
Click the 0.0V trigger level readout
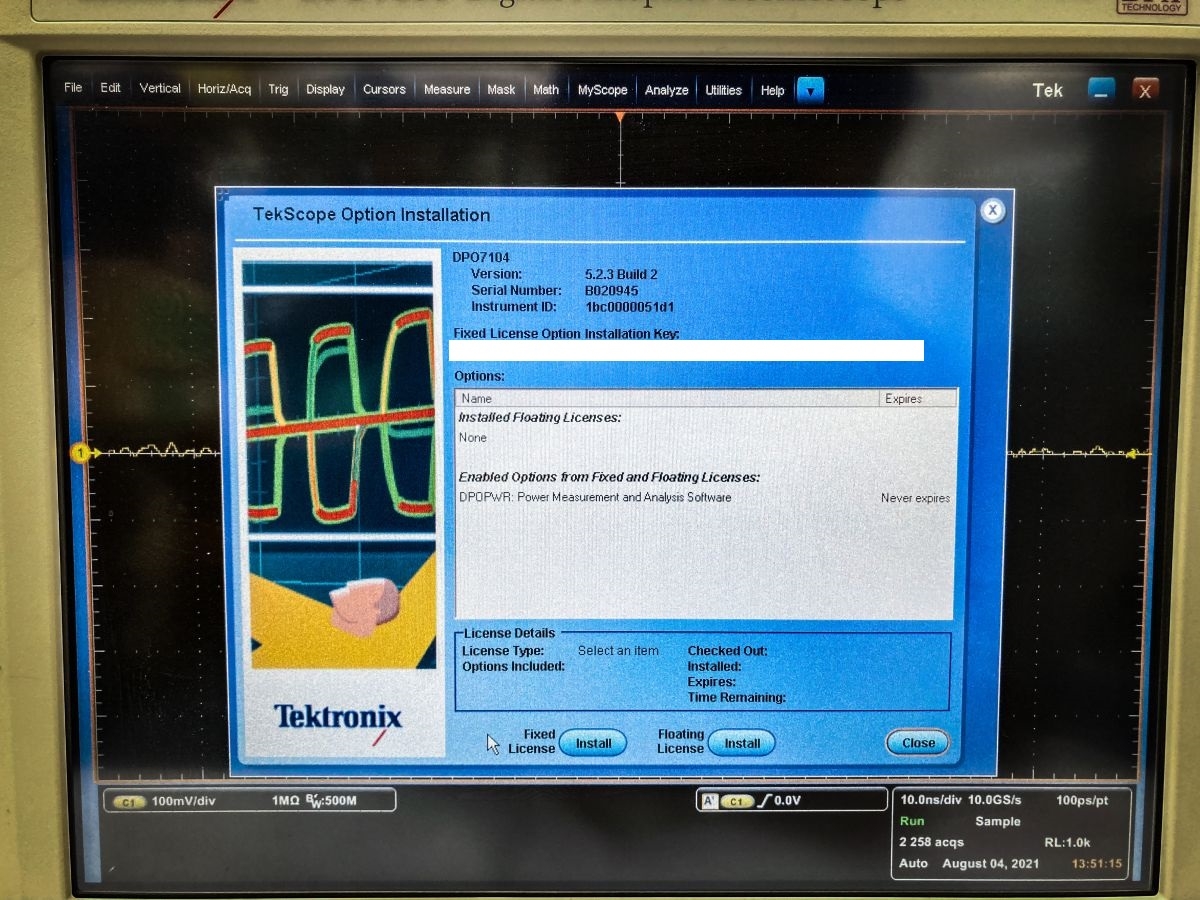788,801
